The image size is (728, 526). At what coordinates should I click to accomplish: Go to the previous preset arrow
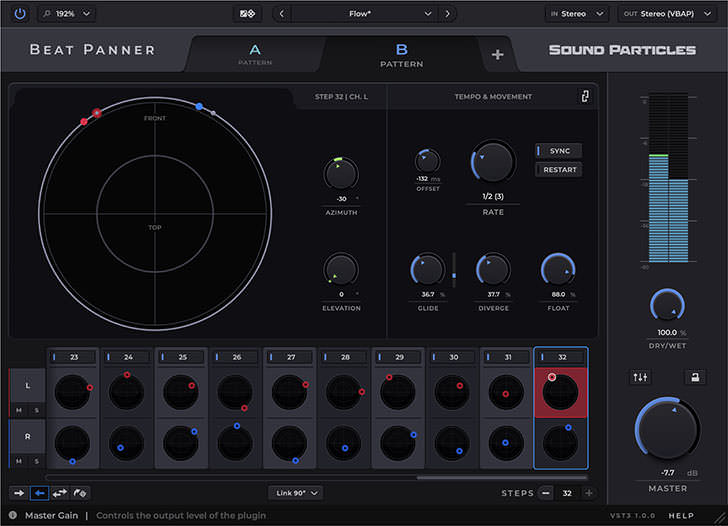[x=282, y=14]
